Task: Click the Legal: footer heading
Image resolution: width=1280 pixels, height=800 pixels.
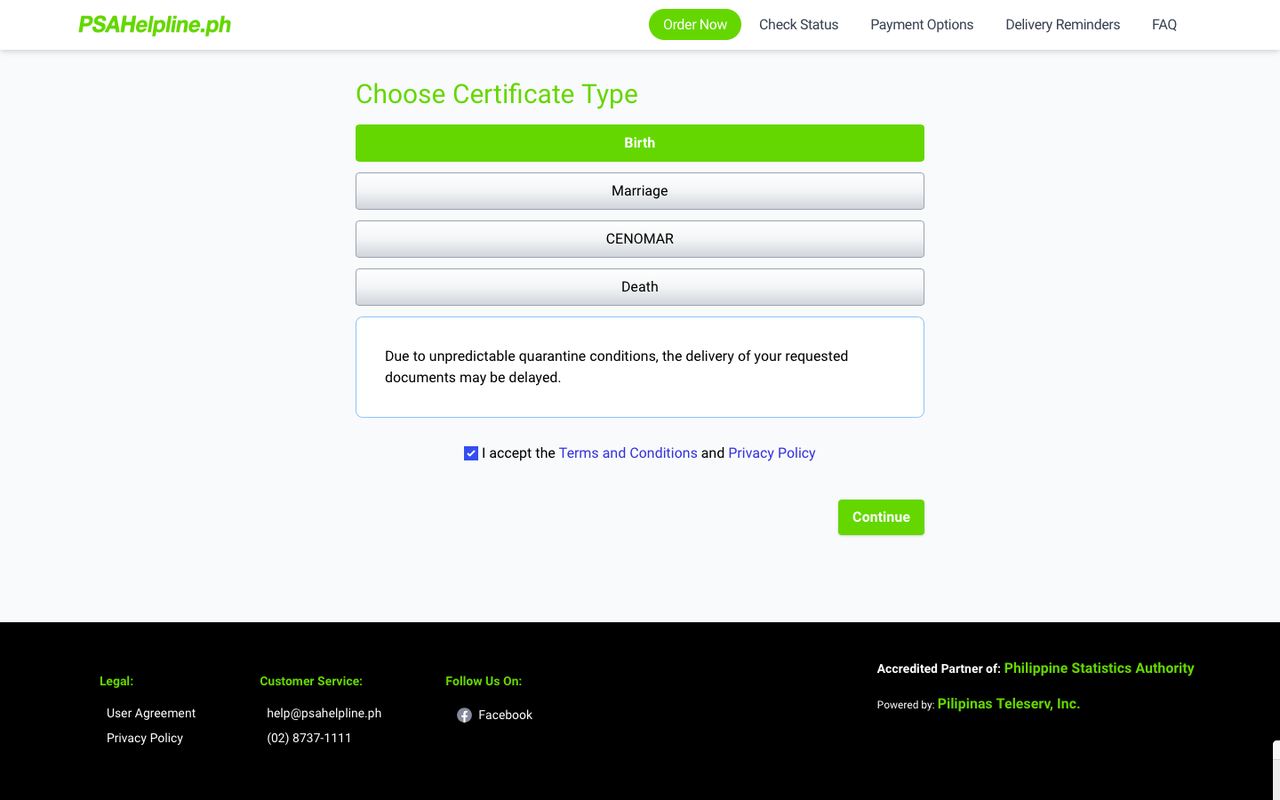Action: 116,681
